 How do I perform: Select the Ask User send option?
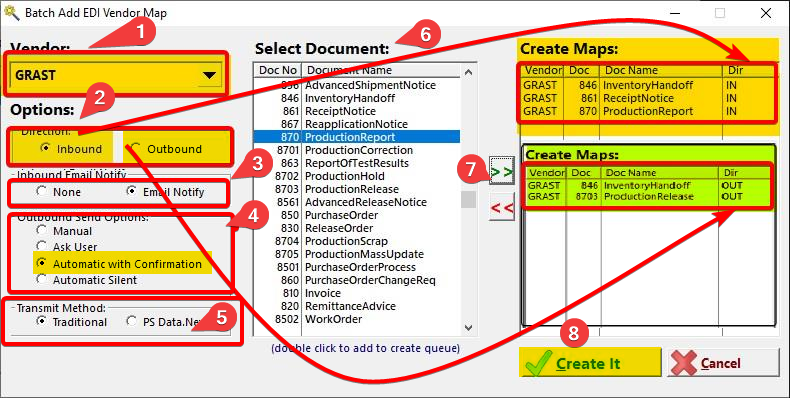point(42,246)
